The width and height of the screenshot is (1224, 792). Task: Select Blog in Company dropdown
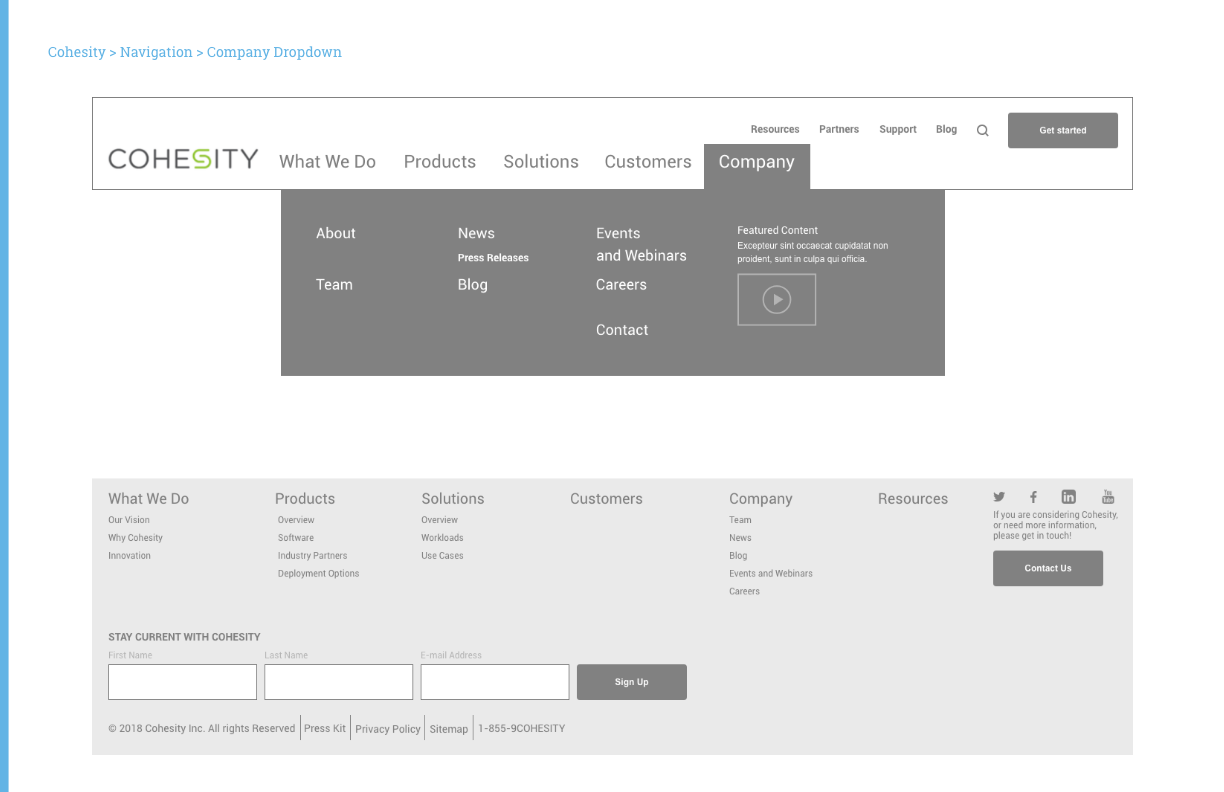[473, 285]
